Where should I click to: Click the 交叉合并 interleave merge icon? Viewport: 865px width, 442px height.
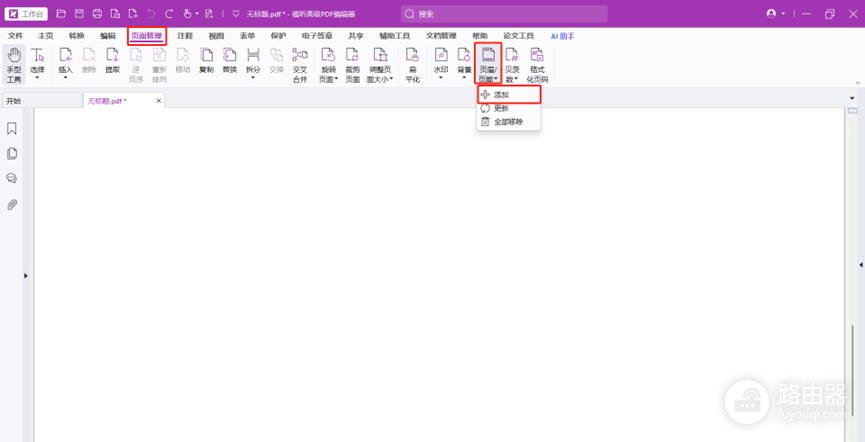click(x=300, y=55)
